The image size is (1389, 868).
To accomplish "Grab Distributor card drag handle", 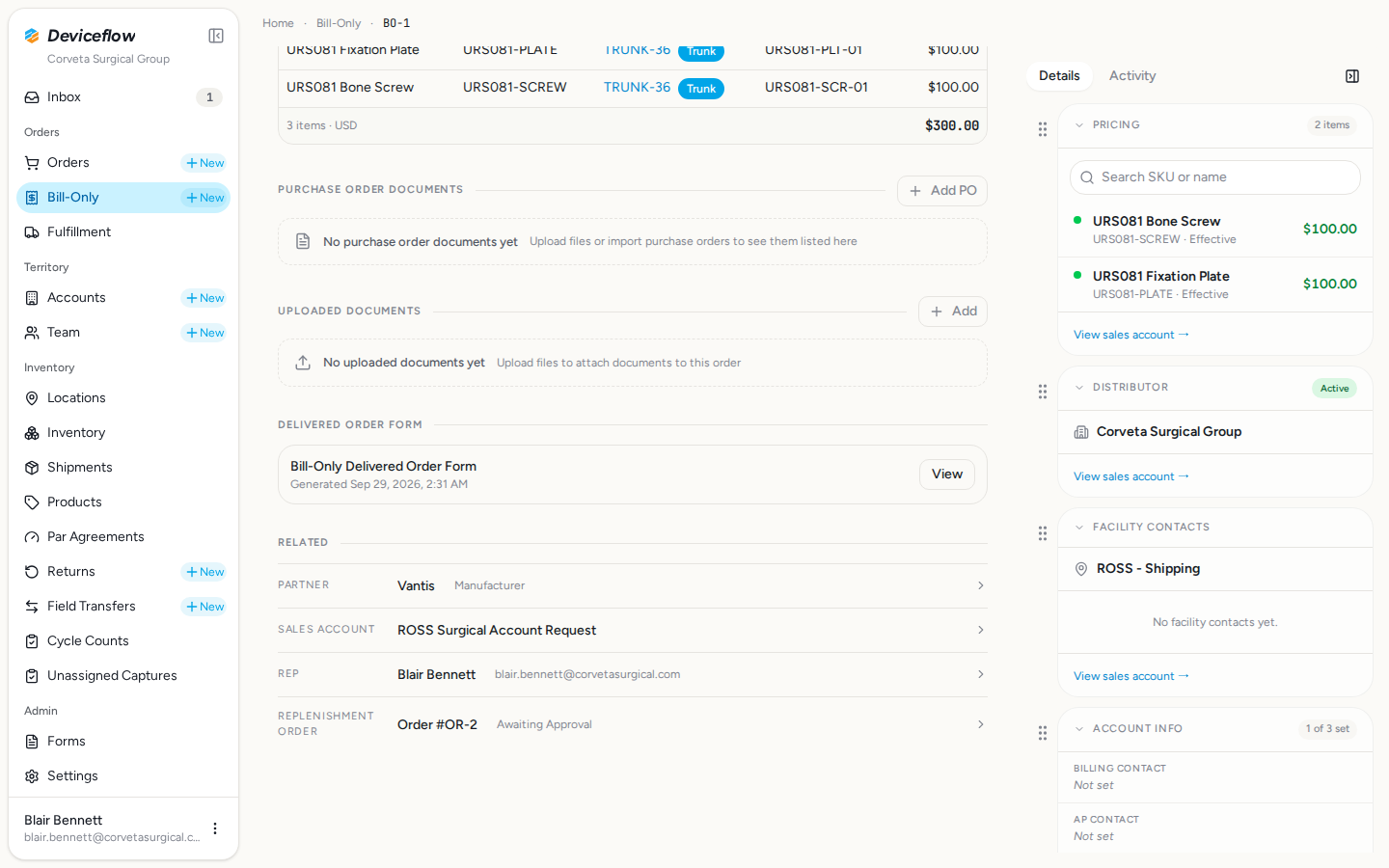I will point(1043,392).
